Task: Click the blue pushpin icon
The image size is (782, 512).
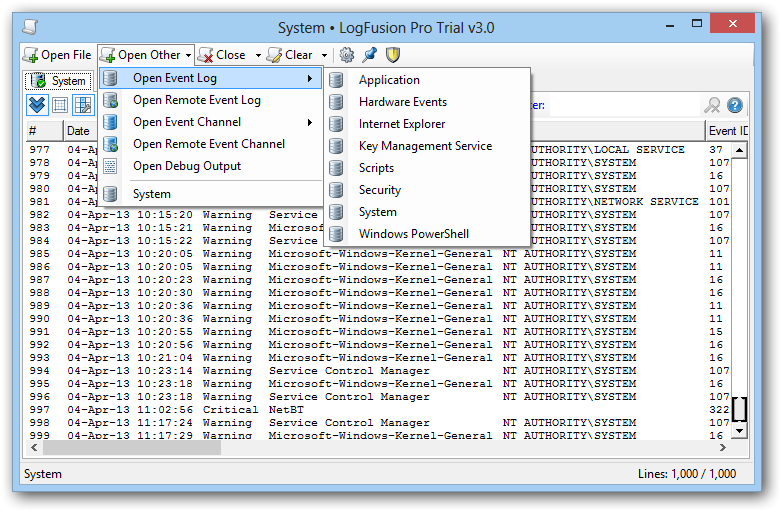Action: point(370,55)
